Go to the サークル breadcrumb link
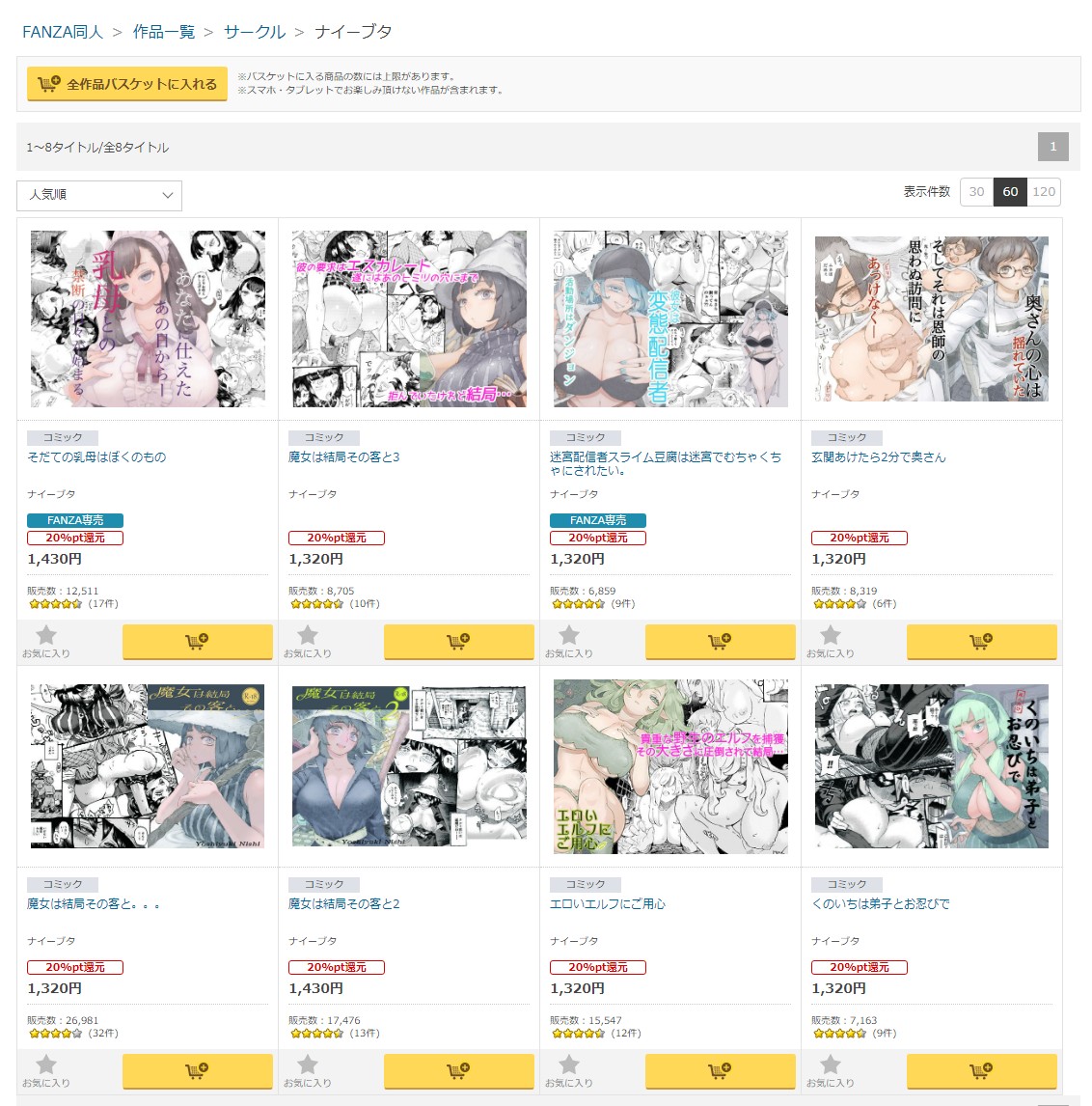The image size is (1092, 1106). pyautogui.click(x=255, y=32)
